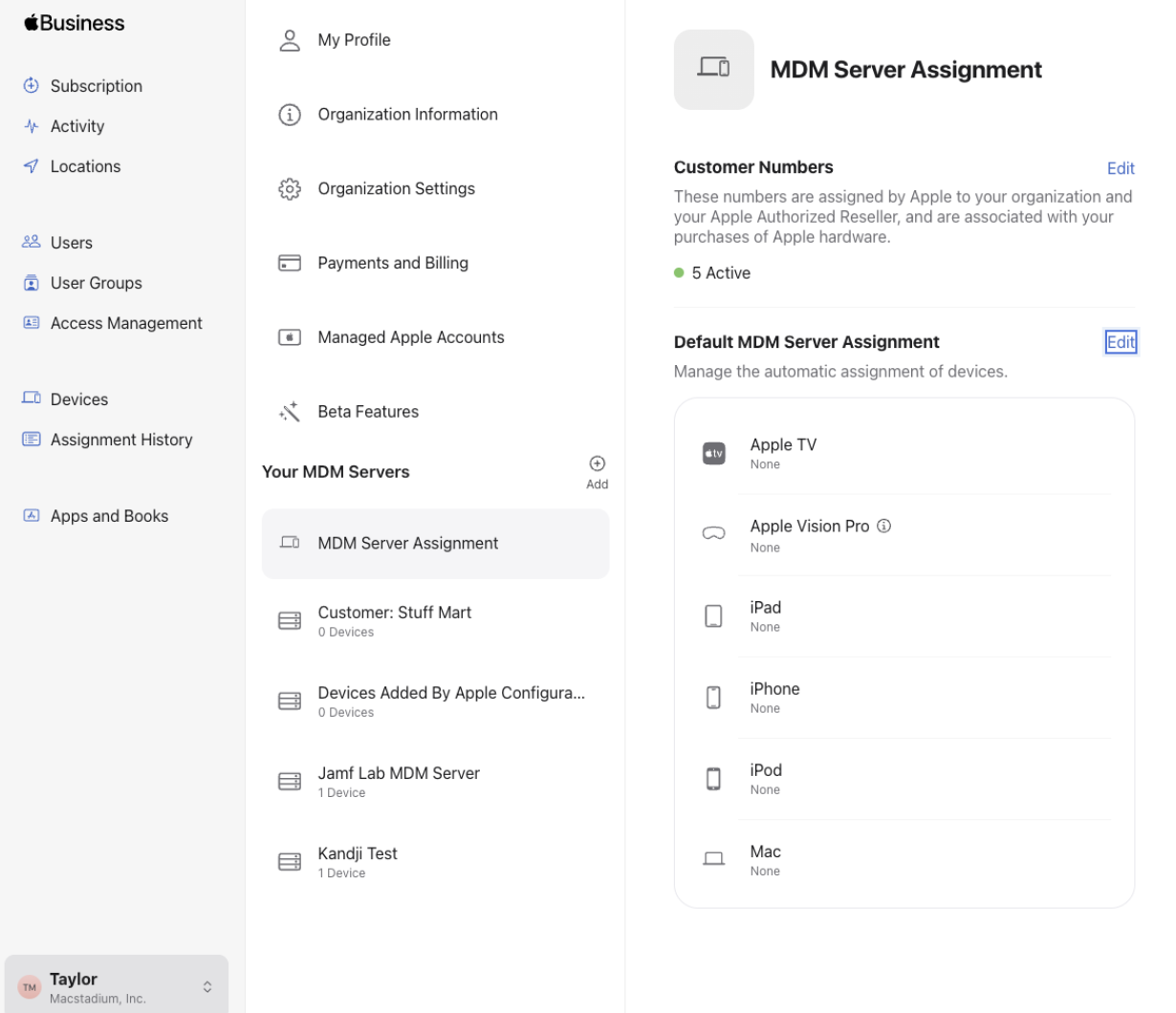Click the iPhone device icon
Viewport: 1176px width, 1013px height.
[714, 698]
